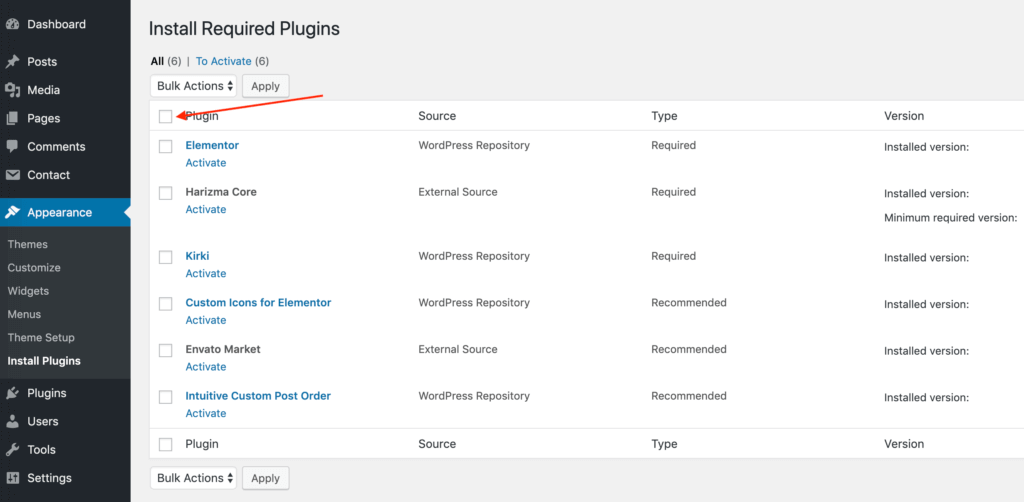1024x502 pixels.
Task: Go to Theme Setup in Appearance submenu
Action: [x=41, y=338]
